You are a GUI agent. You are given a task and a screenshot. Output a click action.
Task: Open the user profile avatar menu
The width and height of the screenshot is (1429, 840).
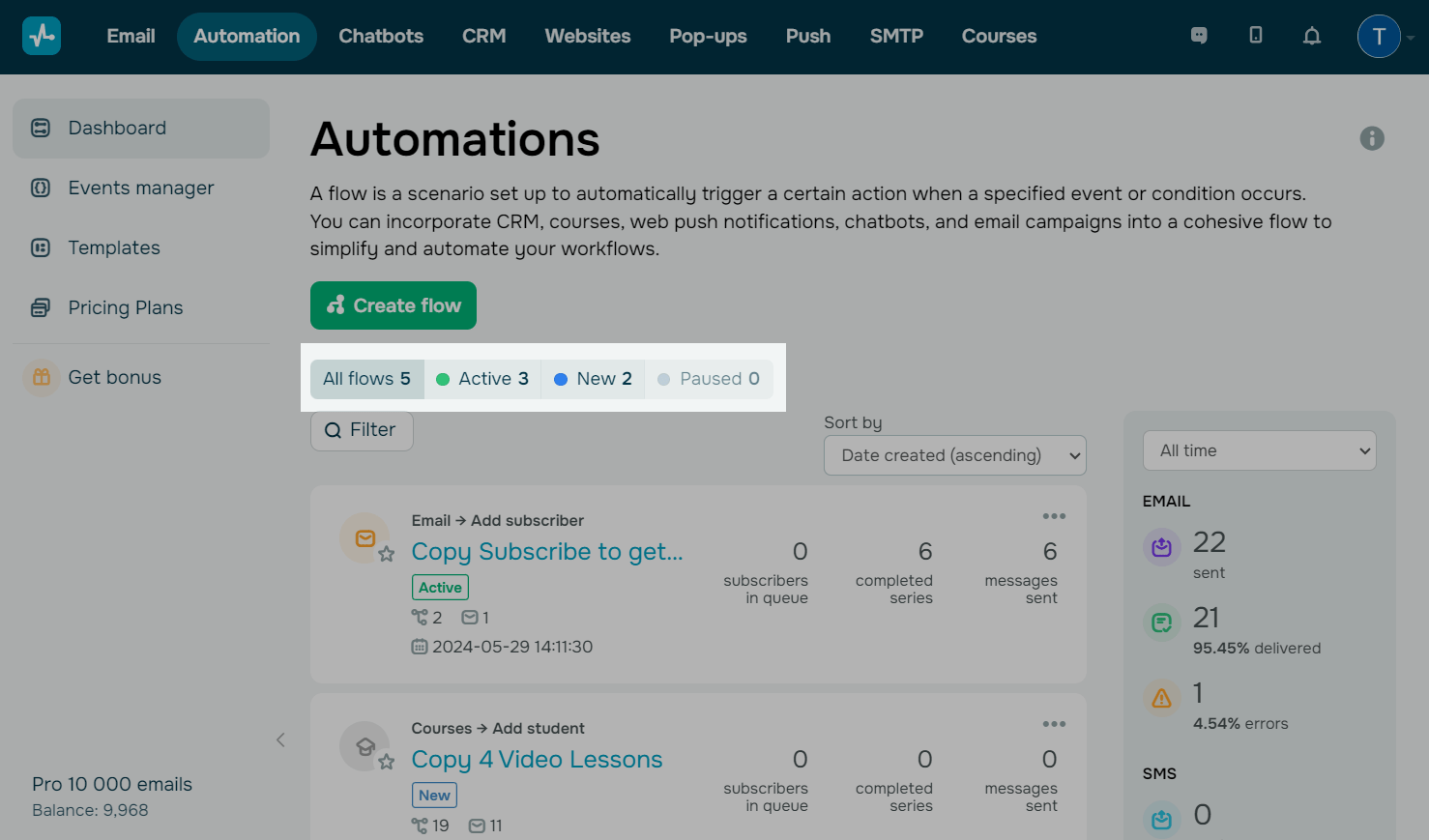tap(1379, 37)
